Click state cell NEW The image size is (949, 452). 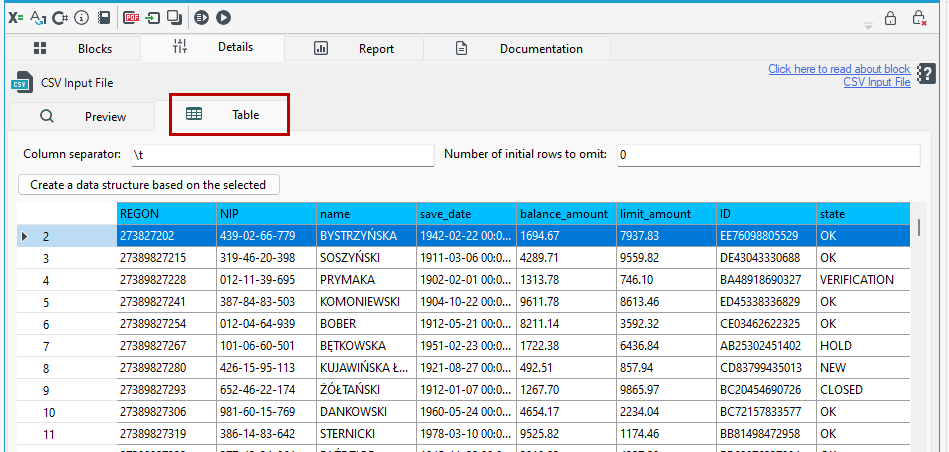pyautogui.click(x=862, y=368)
